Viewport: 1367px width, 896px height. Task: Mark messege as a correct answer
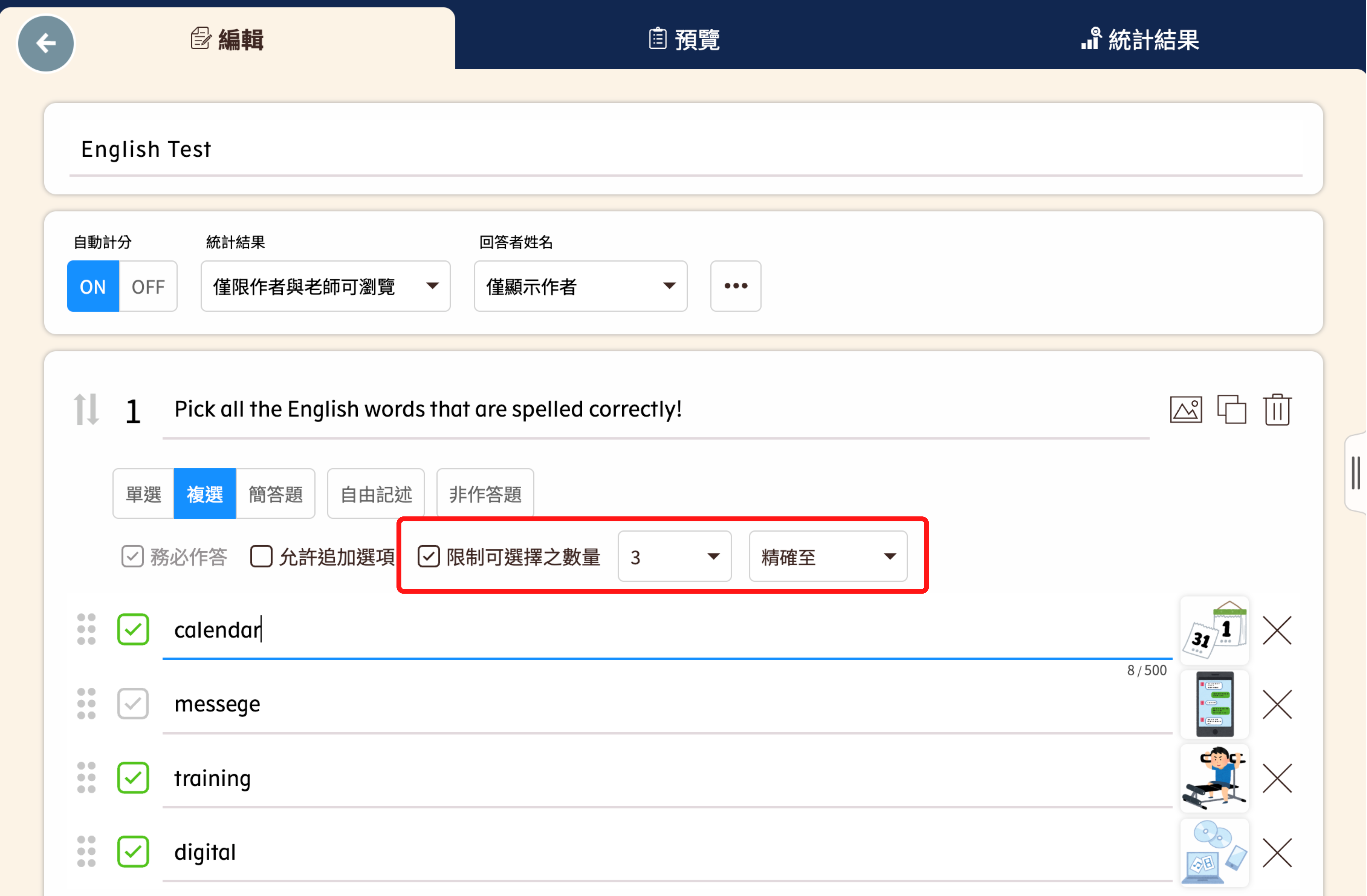click(x=133, y=704)
